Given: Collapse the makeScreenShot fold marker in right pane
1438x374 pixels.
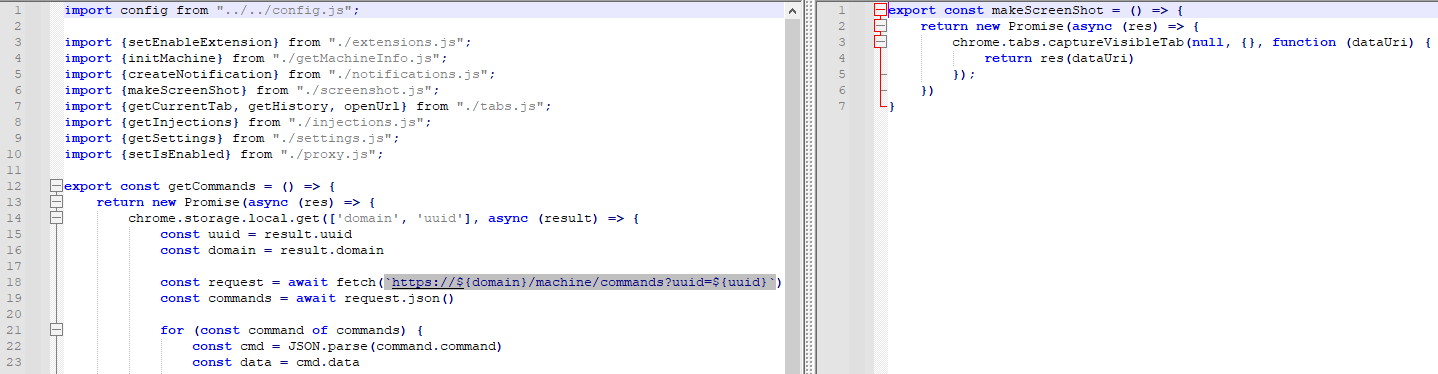Looking at the screenshot, I should click(880, 10).
